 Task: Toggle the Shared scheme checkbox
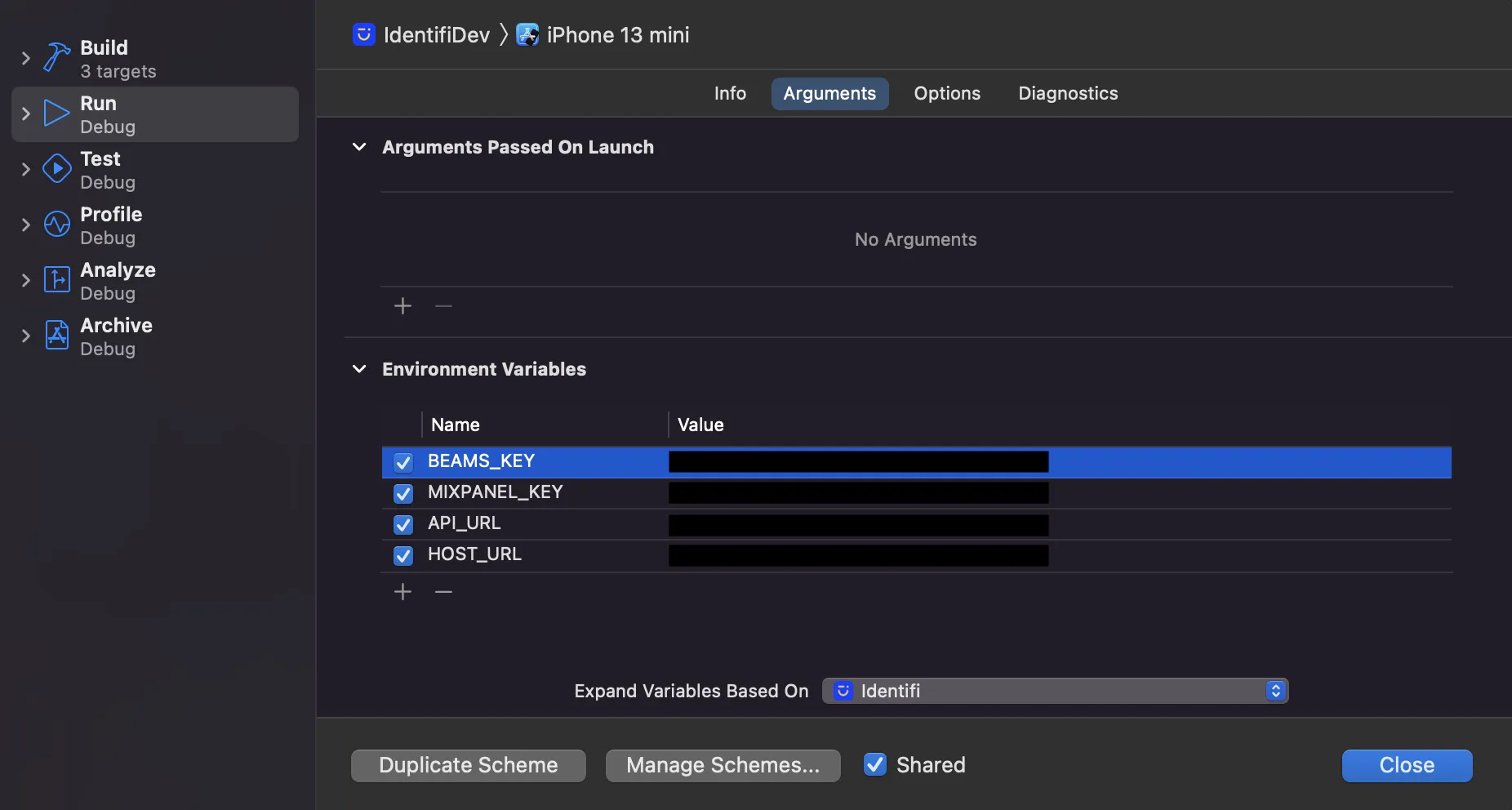tap(875, 764)
